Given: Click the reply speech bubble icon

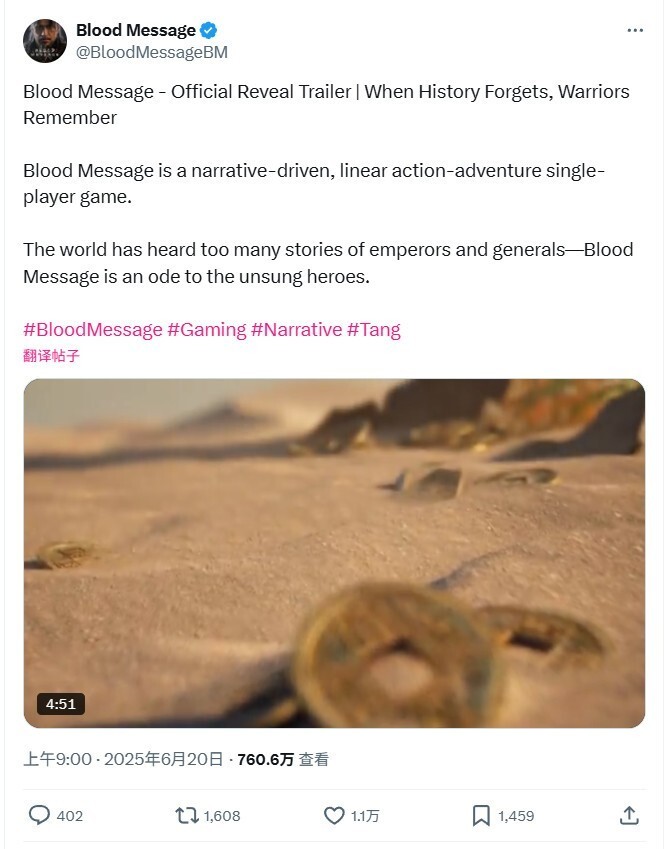Looking at the screenshot, I should (39, 815).
